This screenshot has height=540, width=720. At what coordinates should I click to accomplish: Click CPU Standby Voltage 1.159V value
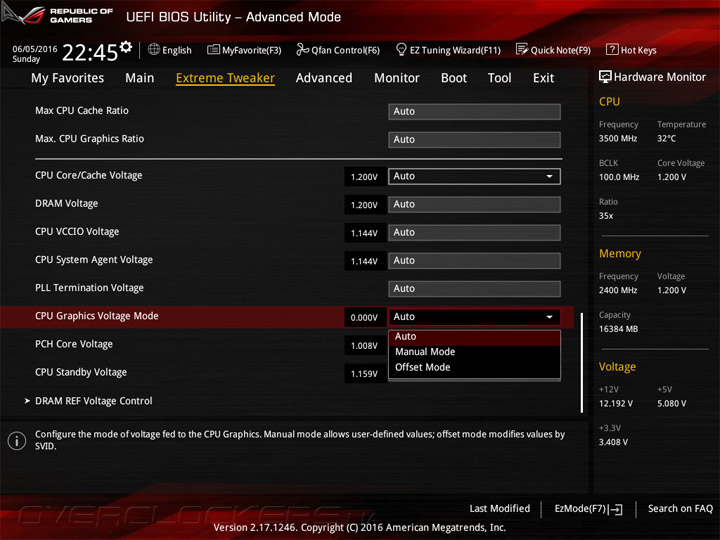pos(364,374)
